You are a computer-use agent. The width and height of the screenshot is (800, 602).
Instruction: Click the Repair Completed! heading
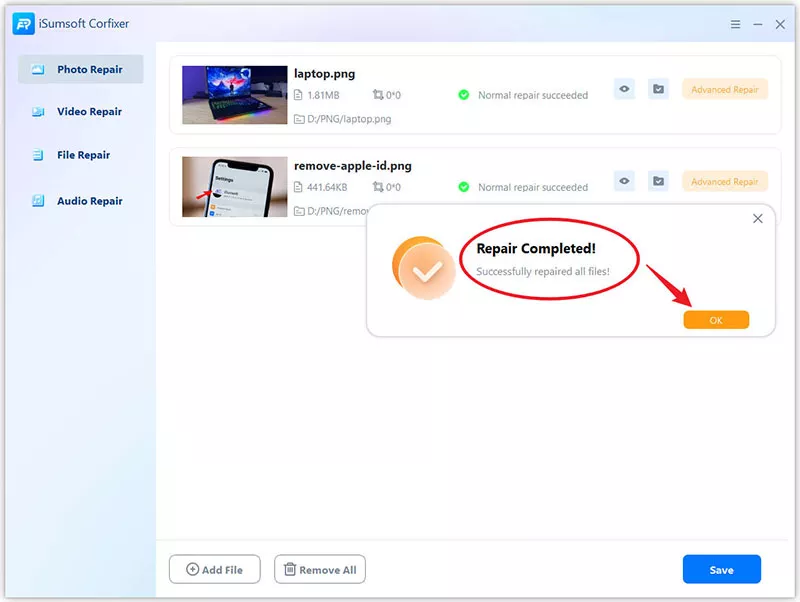[536, 248]
